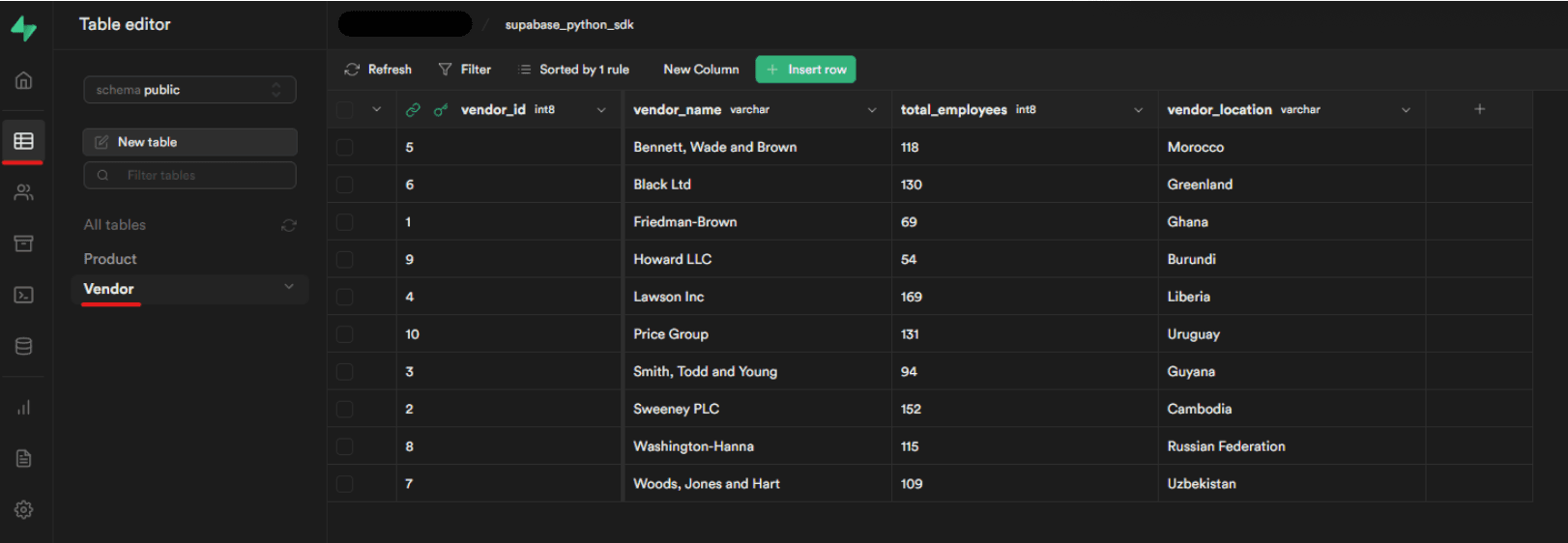Open the Storage icon in sidebar
This screenshot has height=543, width=1568.
[24, 243]
